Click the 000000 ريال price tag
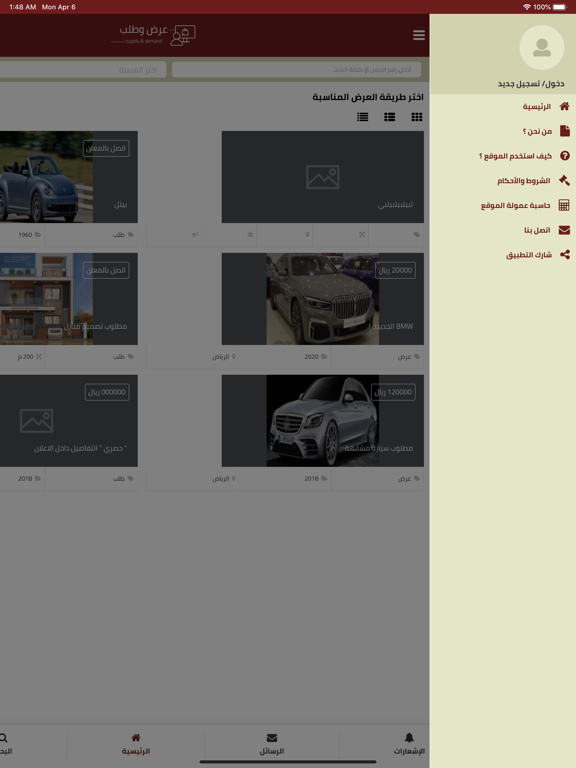The height and width of the screenshot is (768, 576). [107, 392]
